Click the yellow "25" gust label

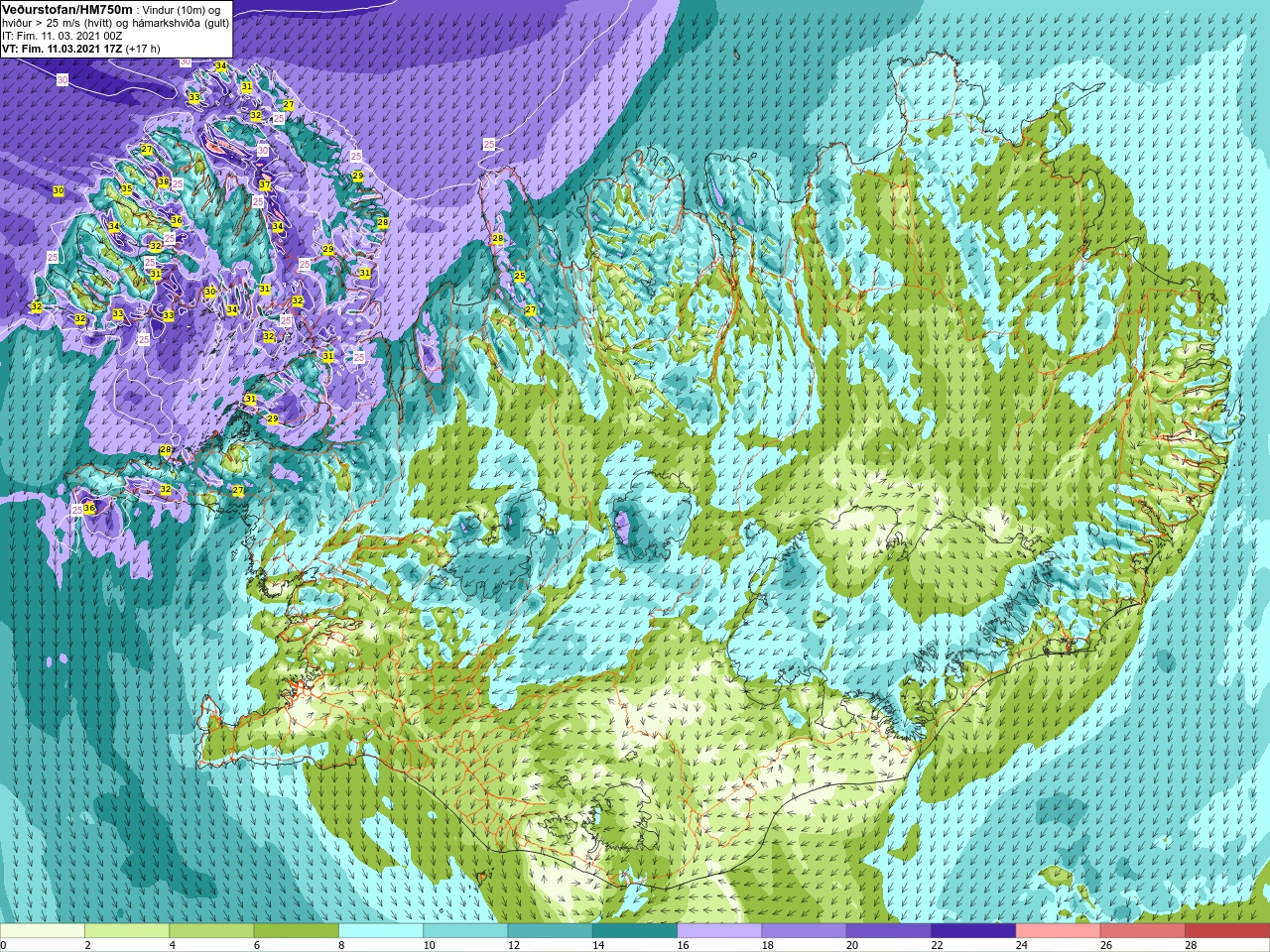(519, 276)
